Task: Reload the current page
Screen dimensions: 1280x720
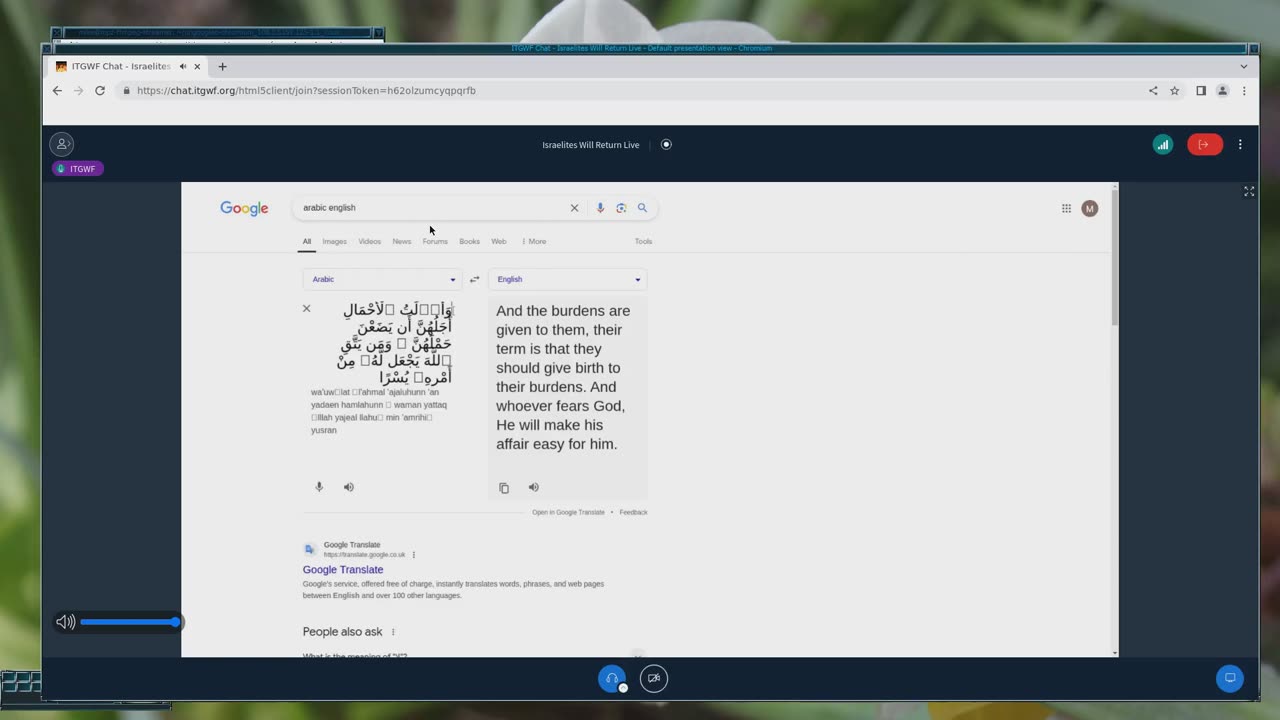Action: click(x=100, y=90)
